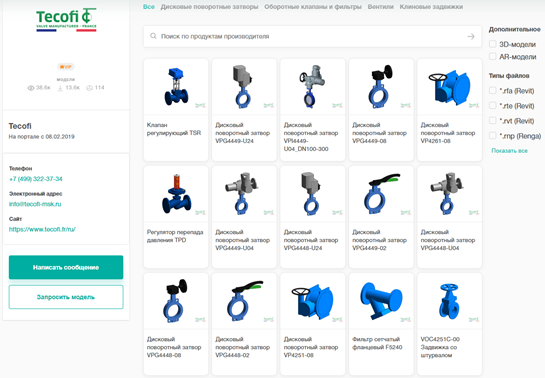
Task: Check the *.rte (Revit) file type
Action: [x=492, y=105]
